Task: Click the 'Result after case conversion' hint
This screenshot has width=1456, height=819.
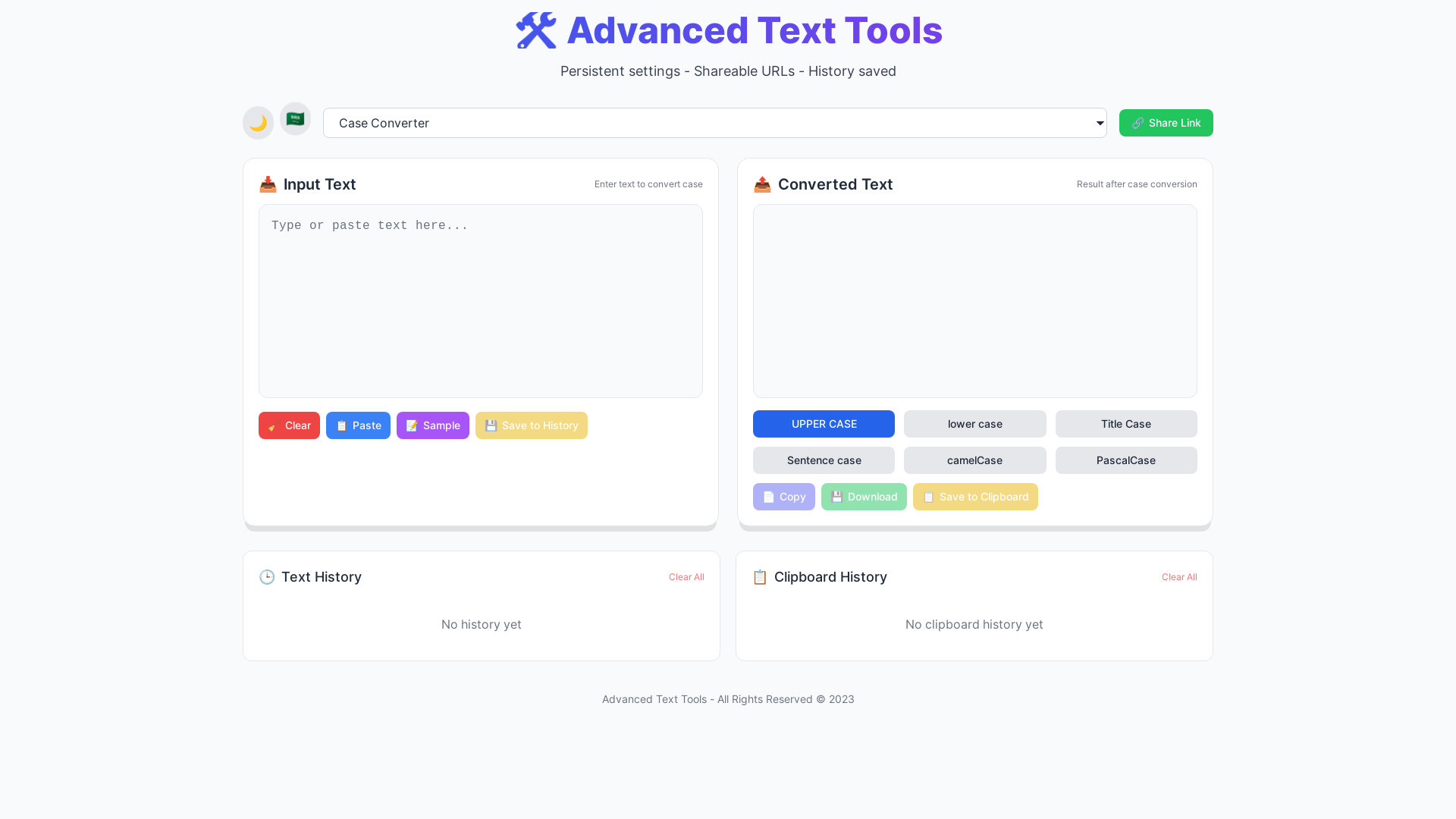Action: [x=1137, y=184]
